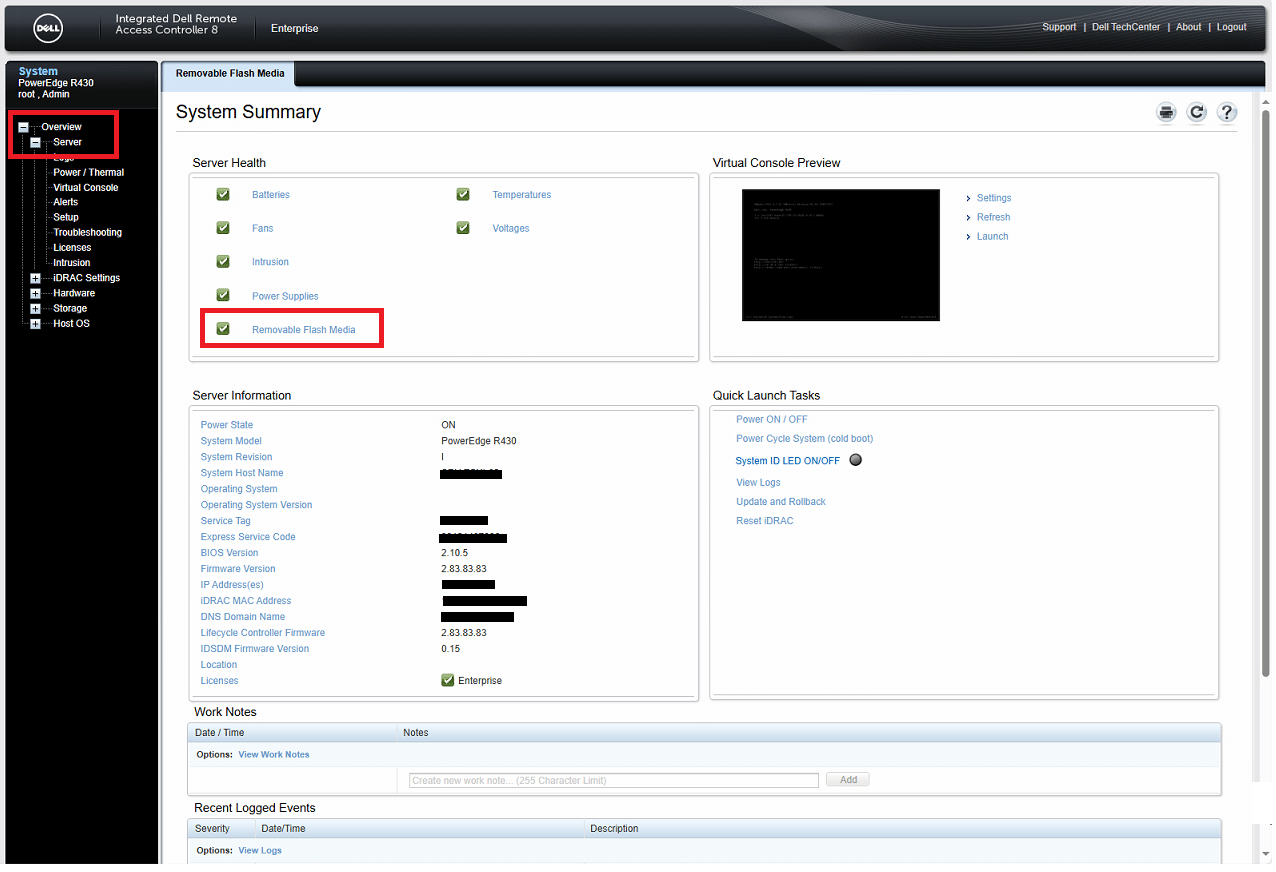
Task: Click Power Cycle System (cold boot)
Action: tap(804, 438)
